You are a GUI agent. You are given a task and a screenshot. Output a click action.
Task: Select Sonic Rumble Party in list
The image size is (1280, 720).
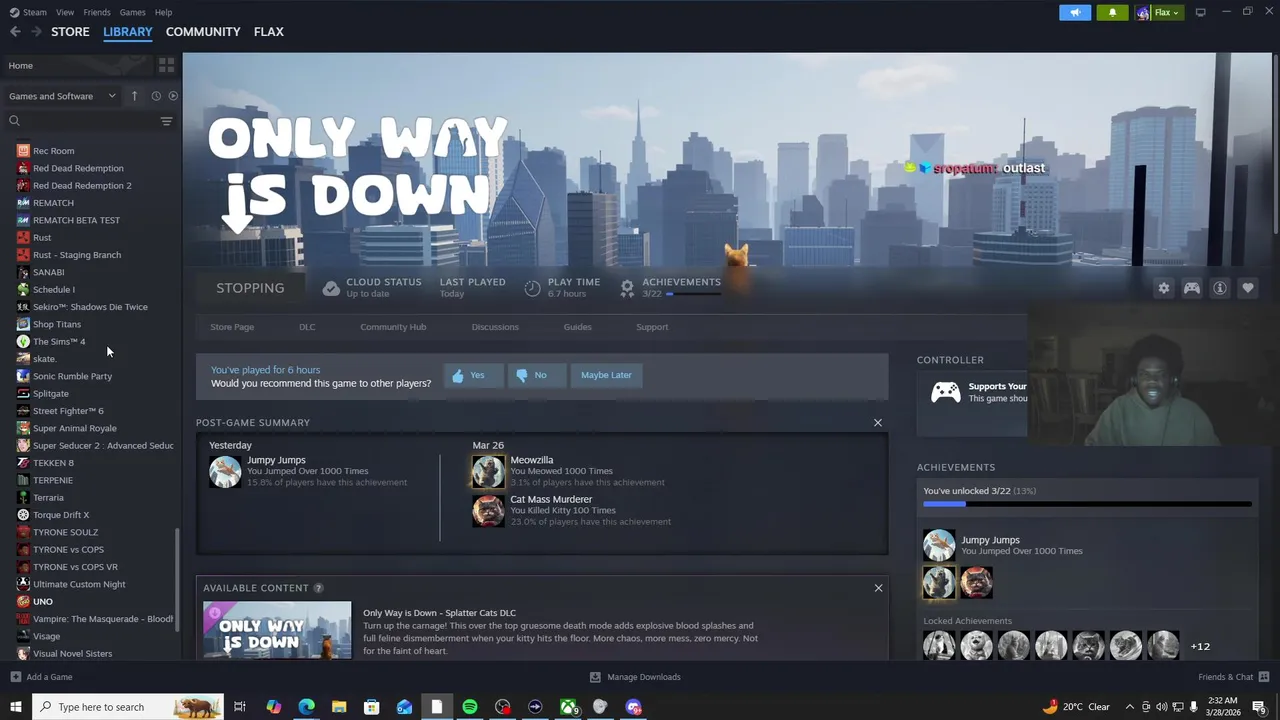click(72, 376)
